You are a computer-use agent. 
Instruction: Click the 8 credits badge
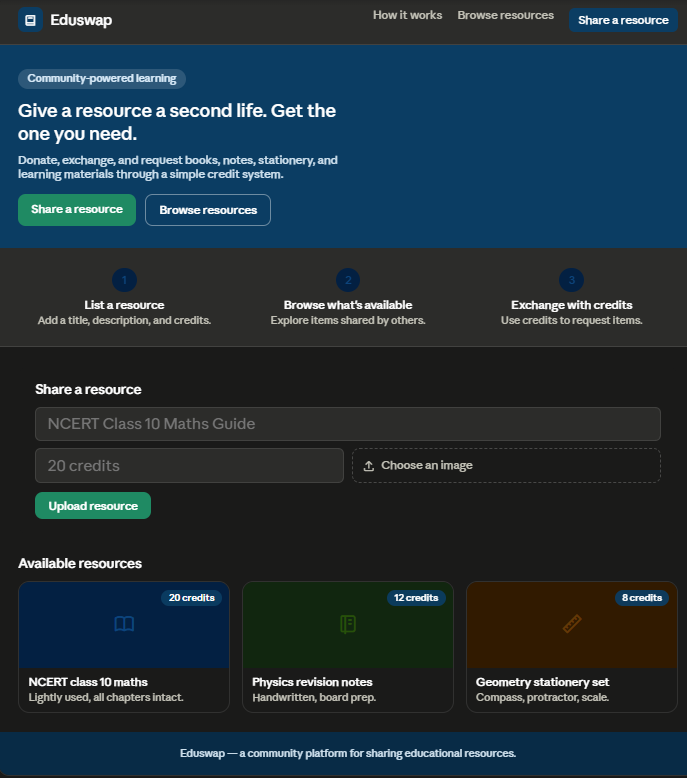point(642,598)
